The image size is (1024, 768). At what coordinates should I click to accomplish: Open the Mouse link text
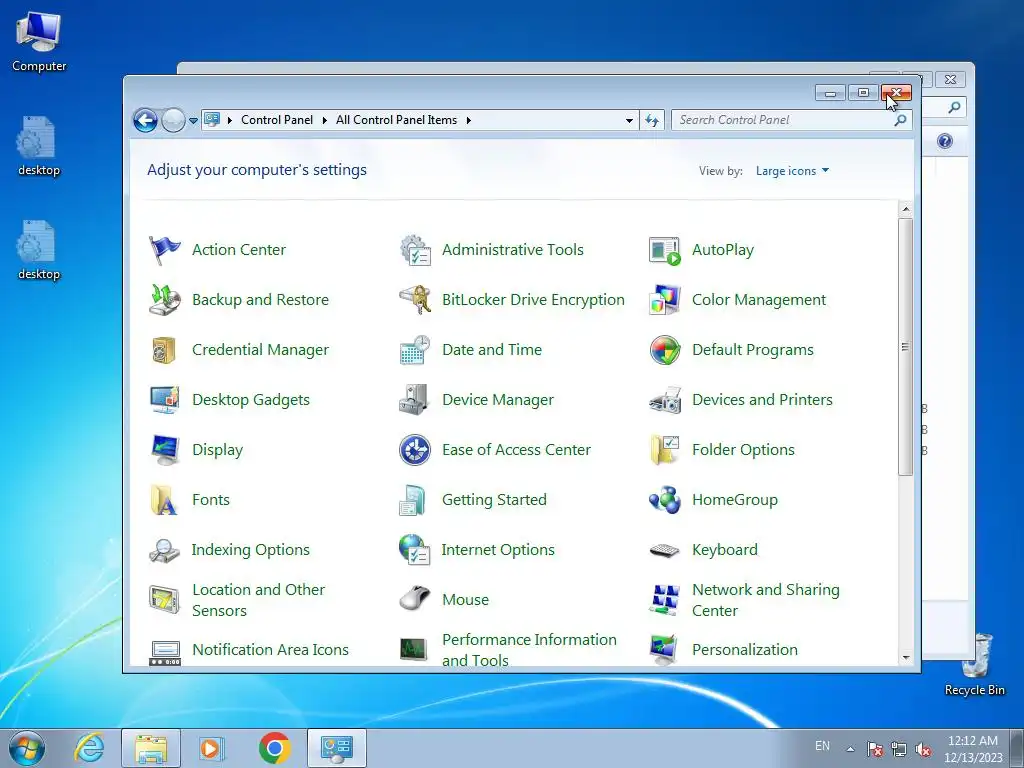point(466,600)
